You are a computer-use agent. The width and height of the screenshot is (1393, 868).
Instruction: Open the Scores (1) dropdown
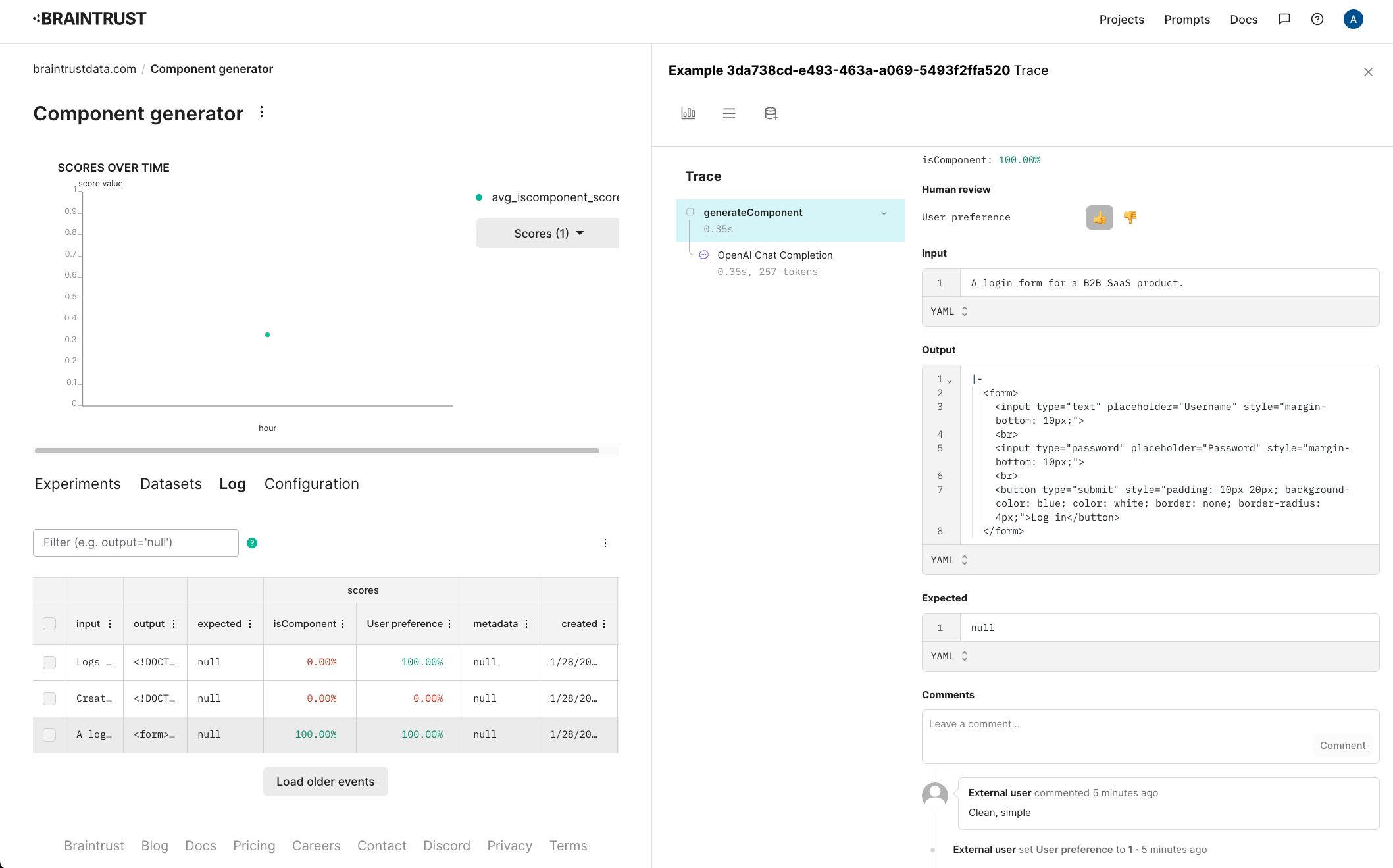[x=547, y=234]
